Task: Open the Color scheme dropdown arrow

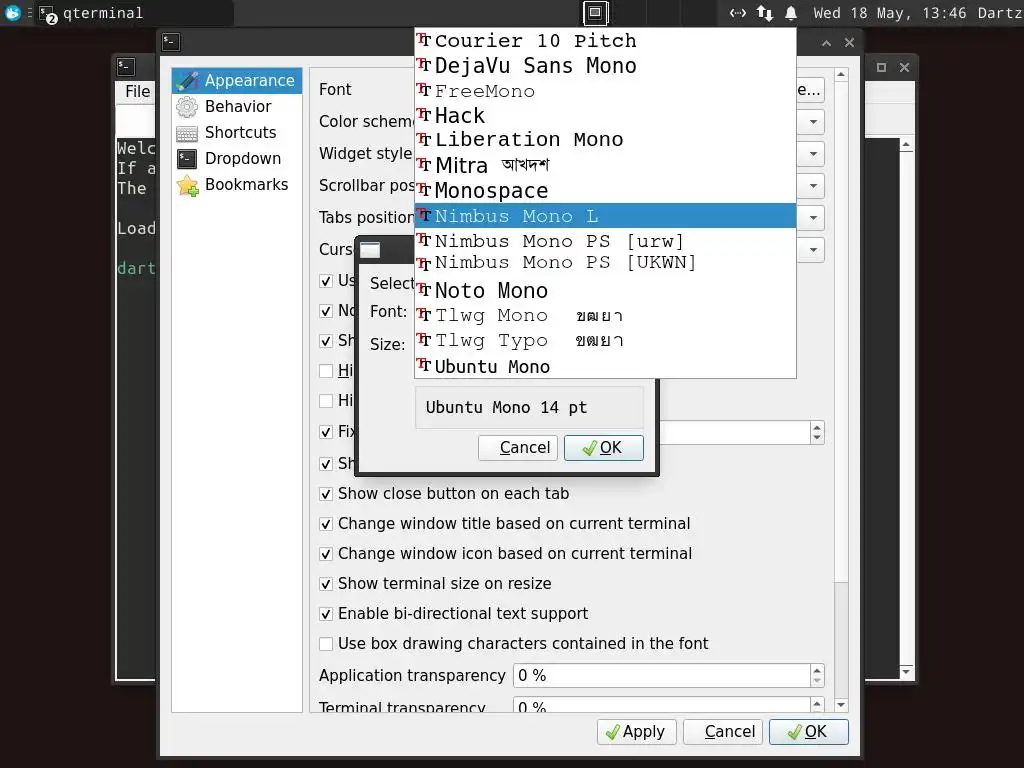Action: tap(813, 122)
